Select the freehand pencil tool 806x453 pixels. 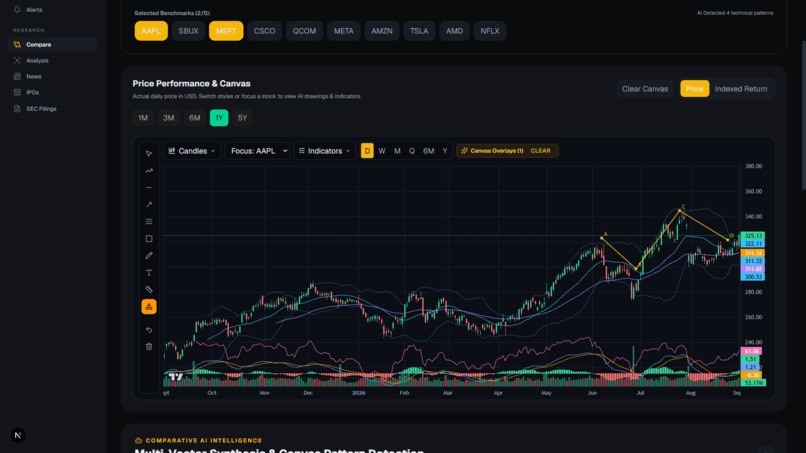149,256
